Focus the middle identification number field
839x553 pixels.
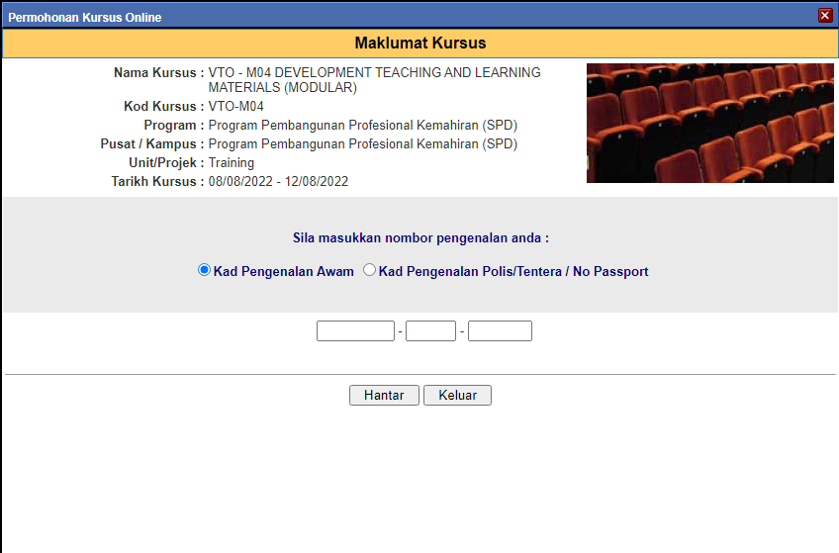tap(431, 331)
